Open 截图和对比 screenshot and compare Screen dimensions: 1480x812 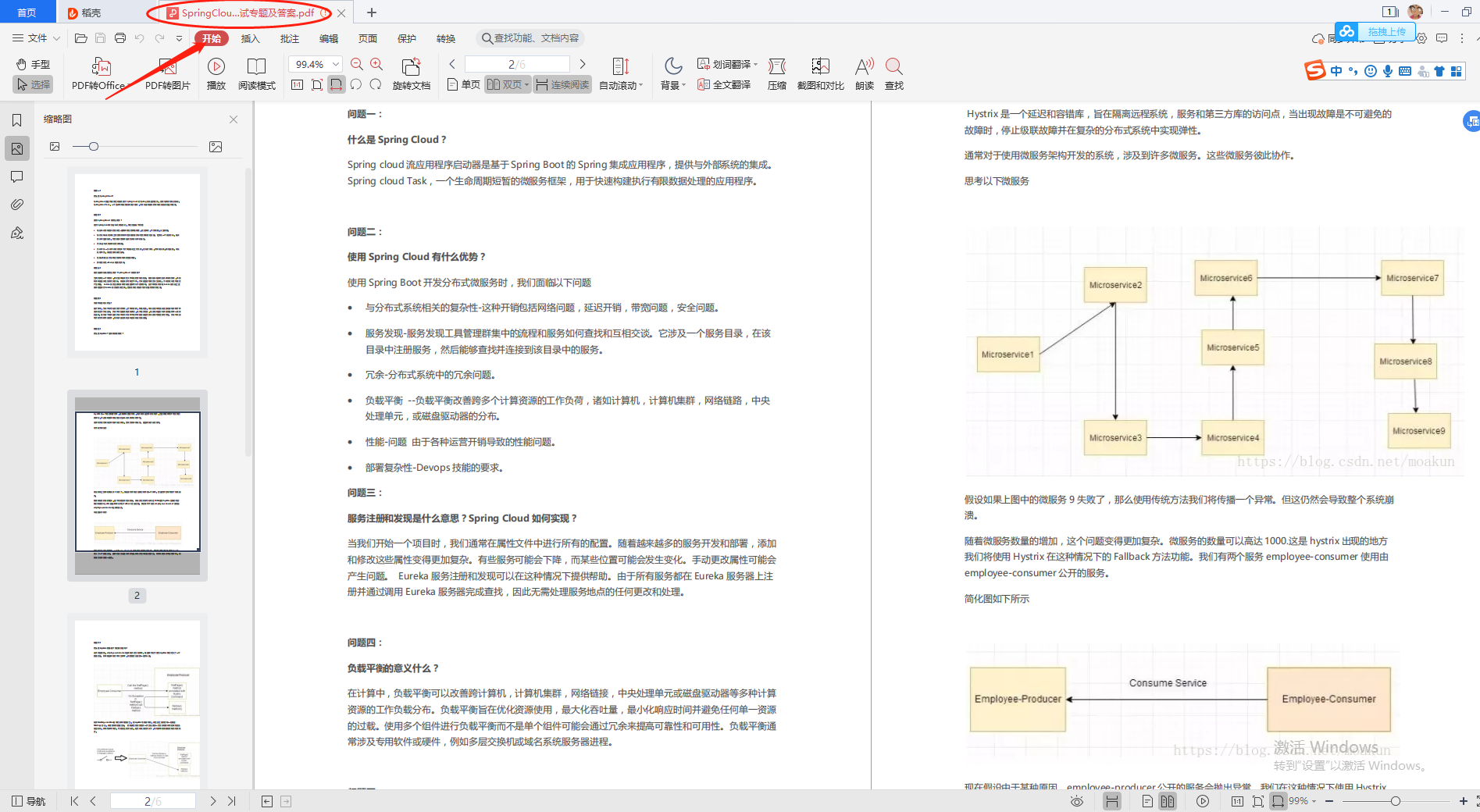coord(820,74)
